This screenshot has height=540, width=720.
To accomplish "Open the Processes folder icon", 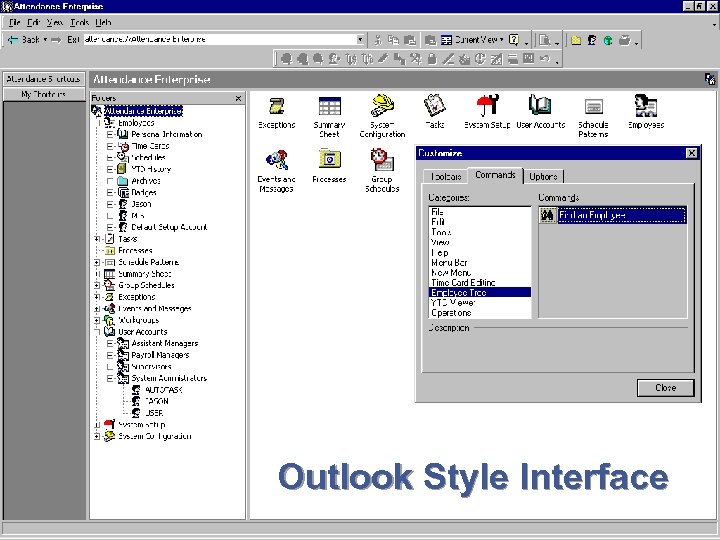I will (x=329, y=159).
